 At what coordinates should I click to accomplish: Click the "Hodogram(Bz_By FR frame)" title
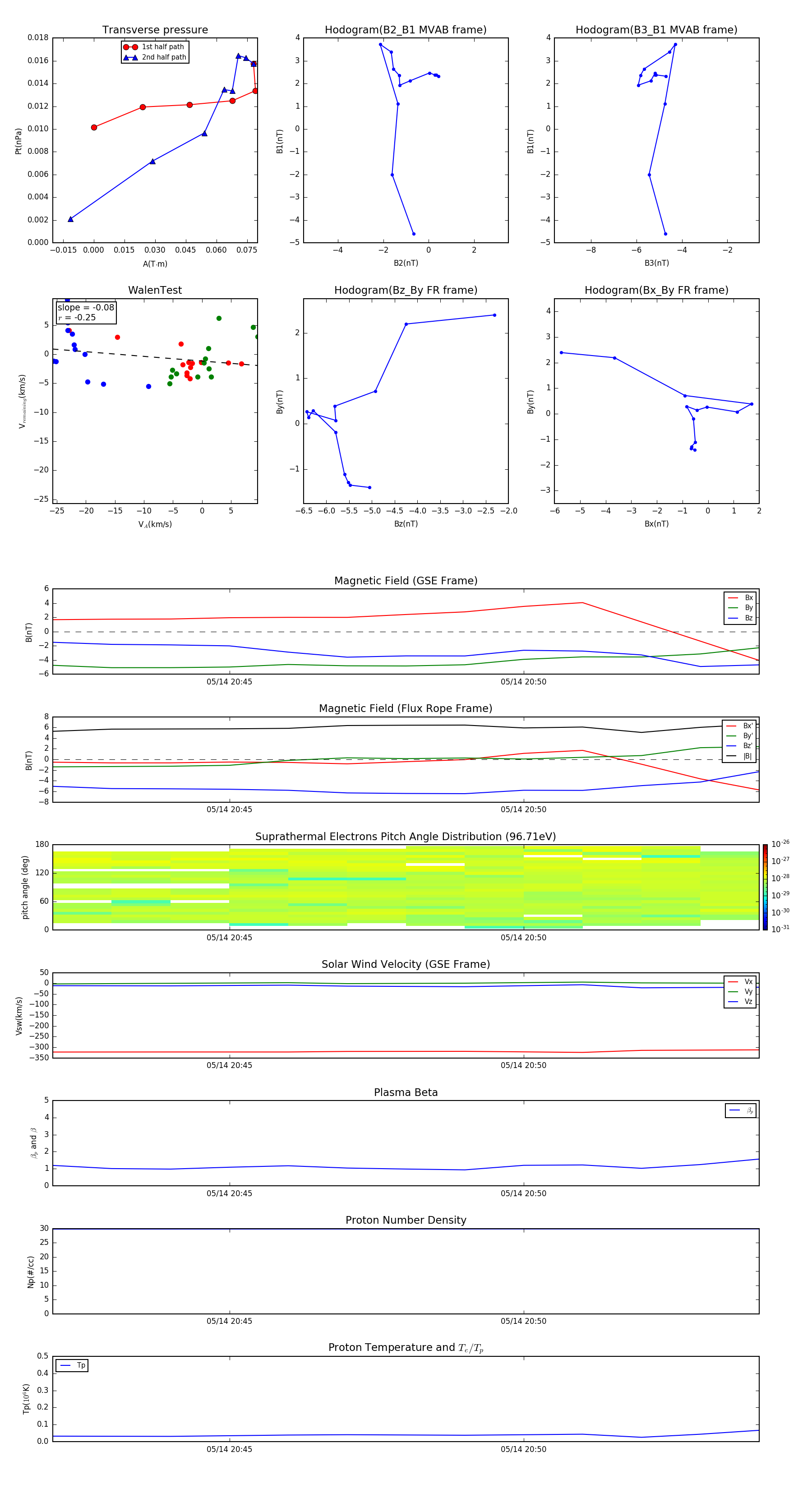(x=406, y=290)
